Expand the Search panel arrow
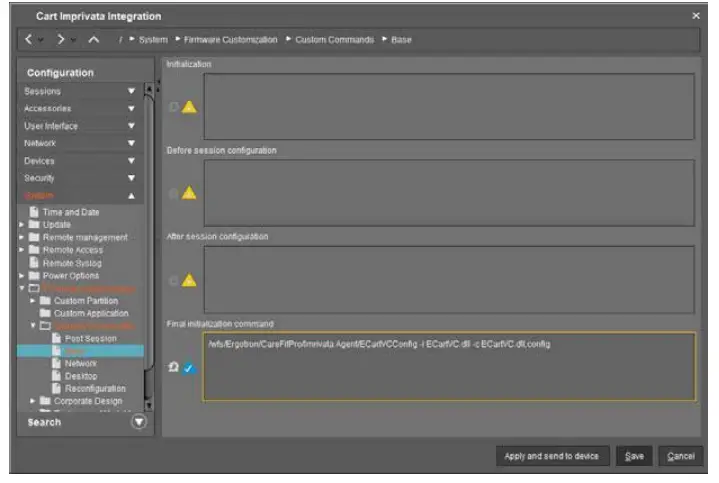The height and width of the screenshot is (483, 719). pos(139,422)
